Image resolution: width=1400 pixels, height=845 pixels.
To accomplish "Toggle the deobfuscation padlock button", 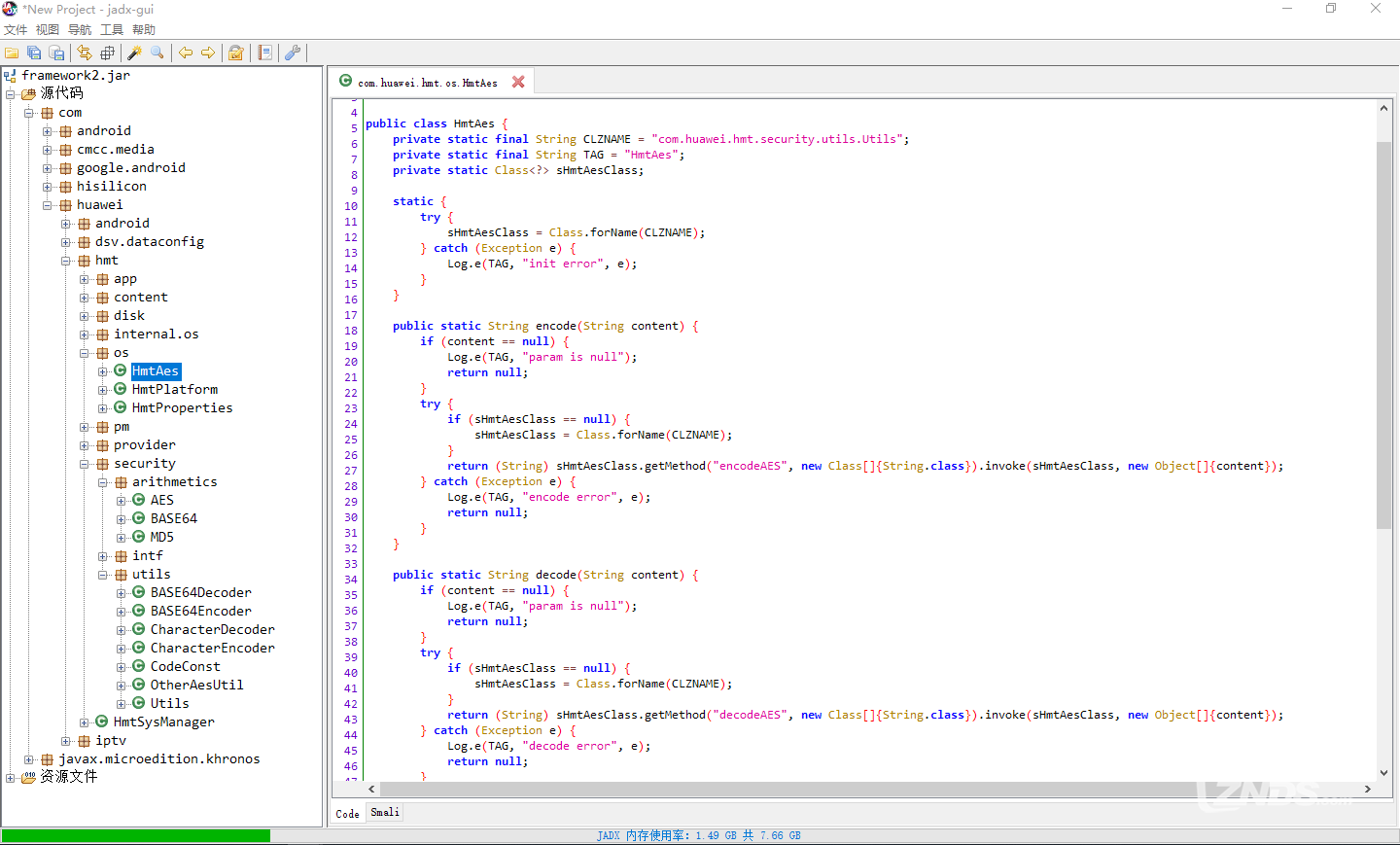I will 236,53.
